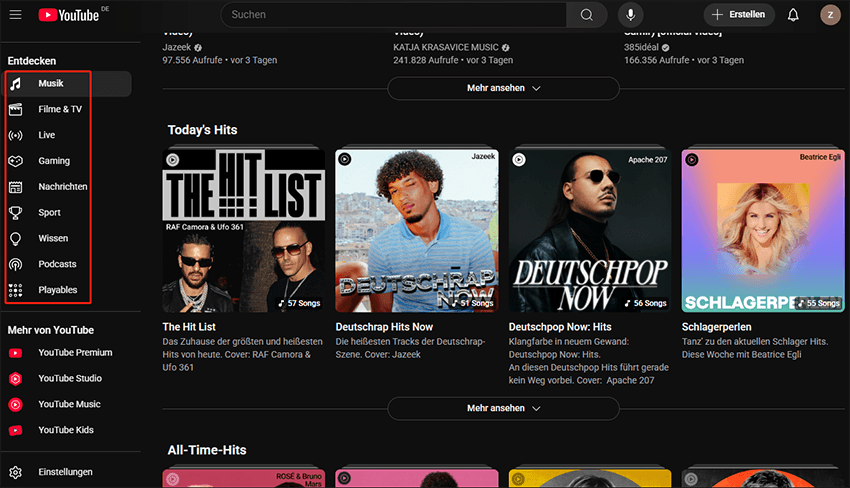Open the Jazeek channel link
This screenshot has height=488, width=850.
[x=177, y=48]
